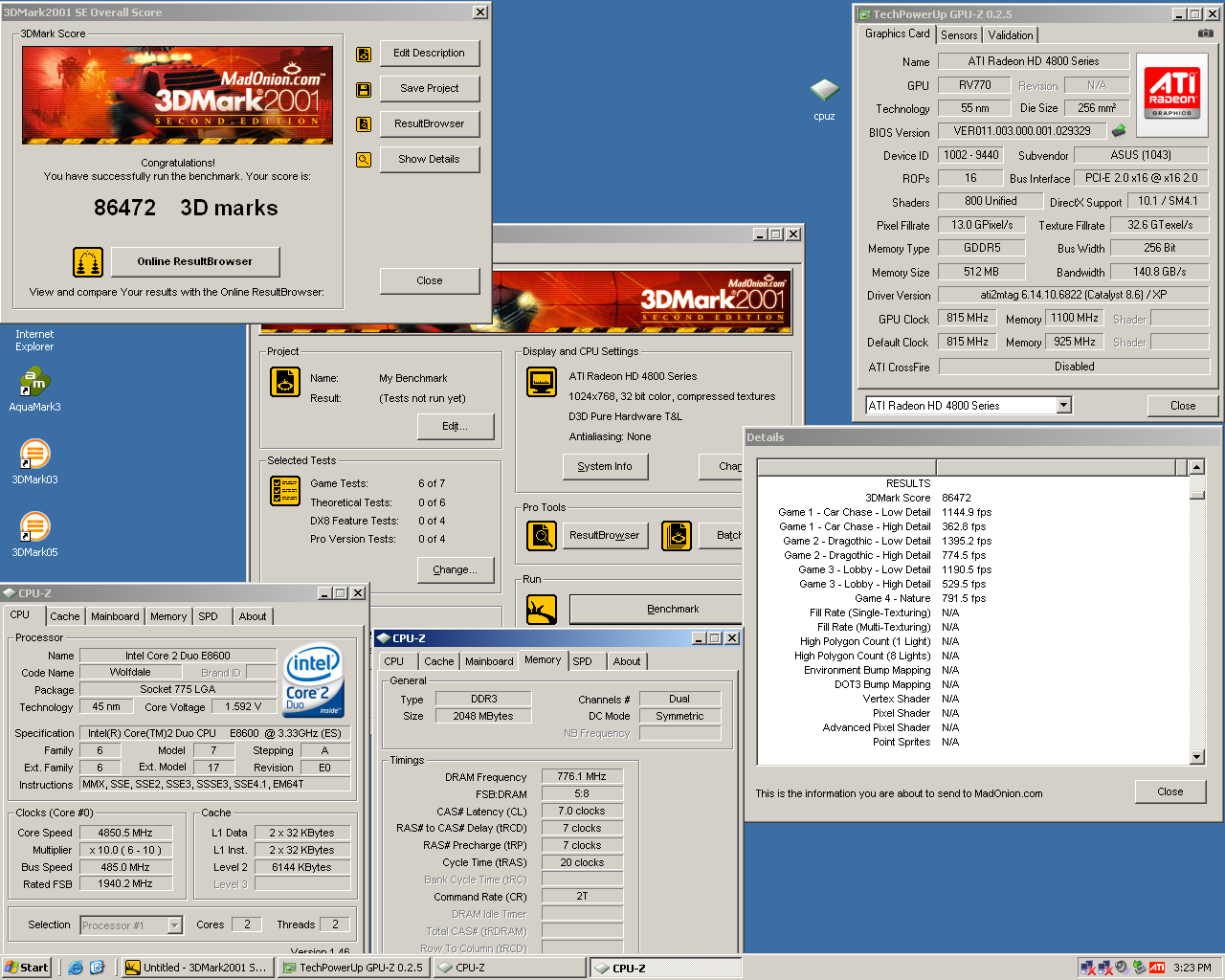Open the CPU tab in CPU-Z memory window

pos(394,661)
